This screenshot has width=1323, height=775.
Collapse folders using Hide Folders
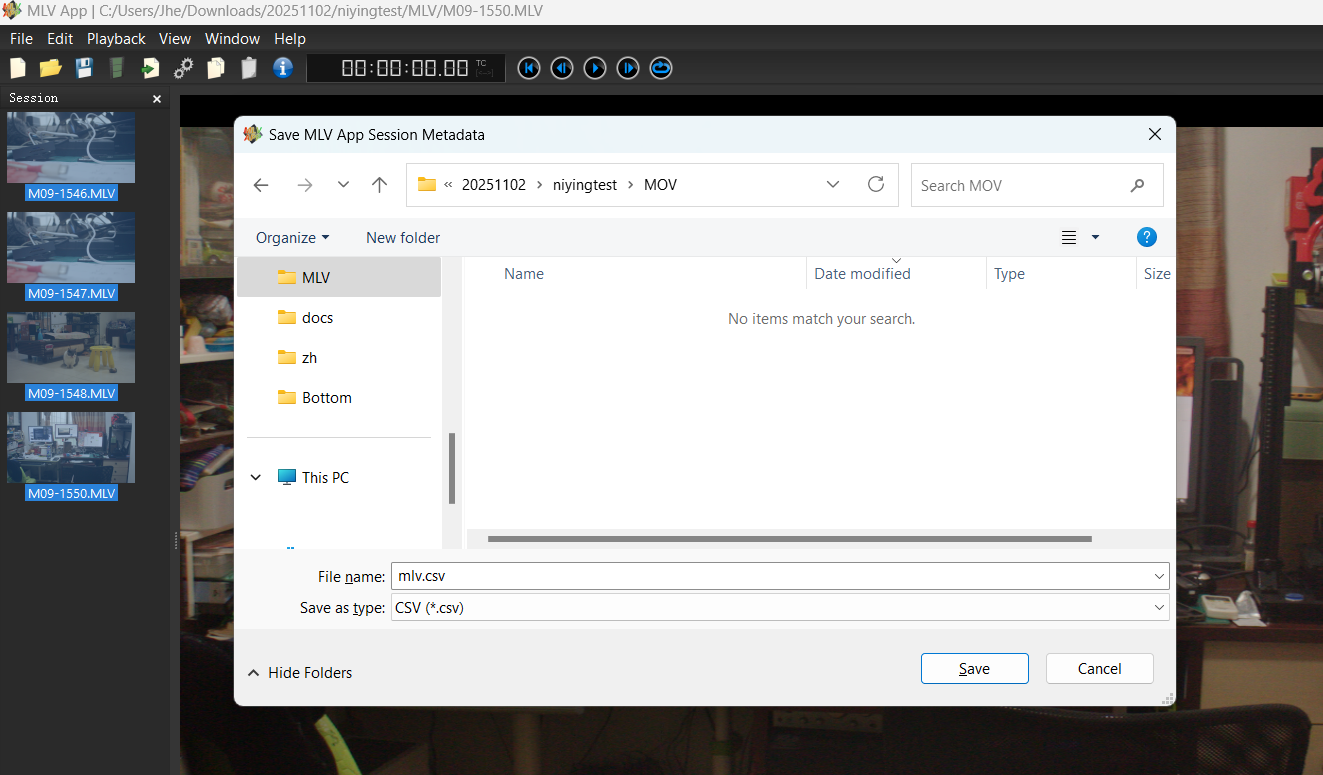[300, 673]
